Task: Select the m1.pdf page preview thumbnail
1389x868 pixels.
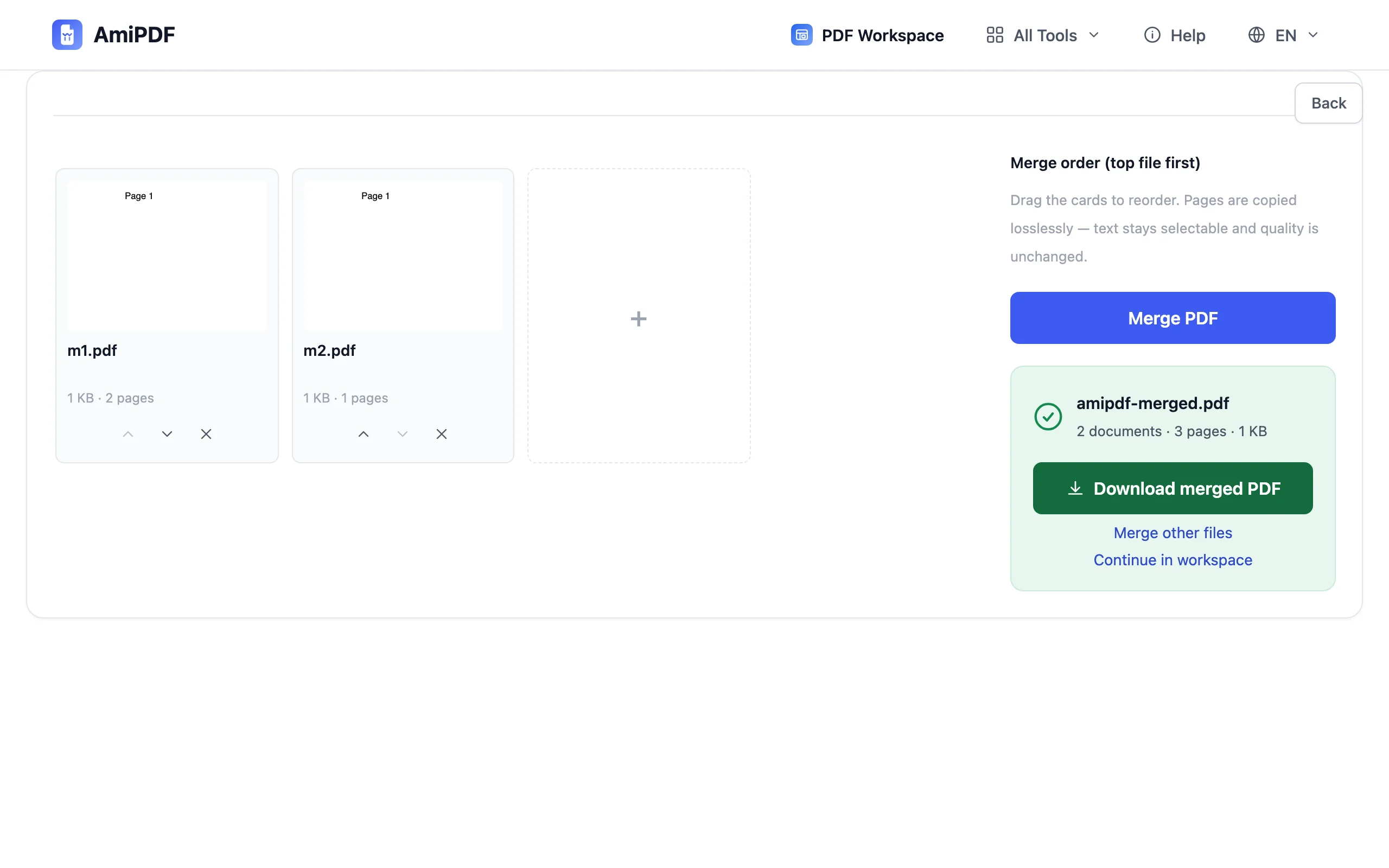Action: 167,256
